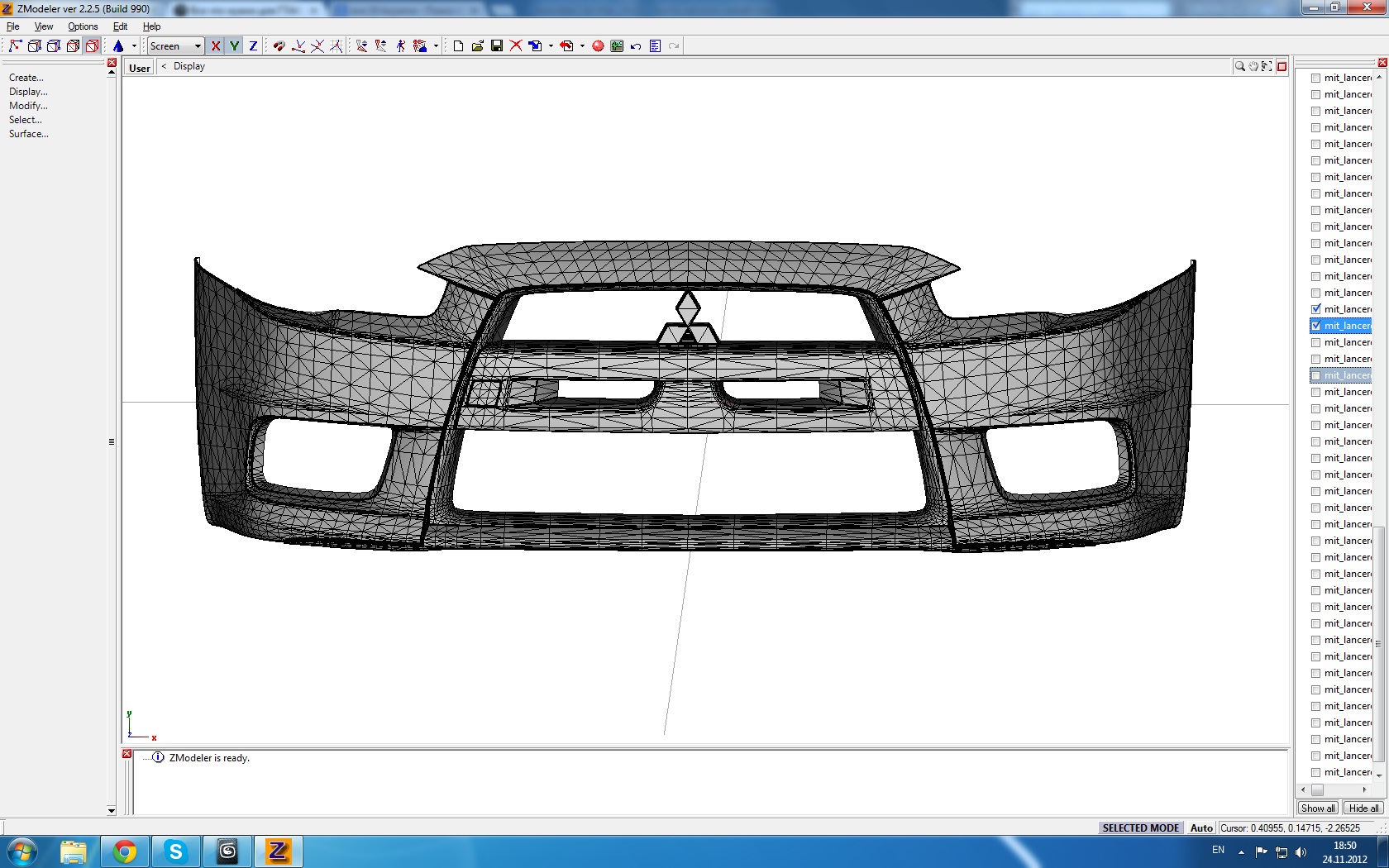
Task: Toggle the Z axis constraint
Action: pos(253,45)
